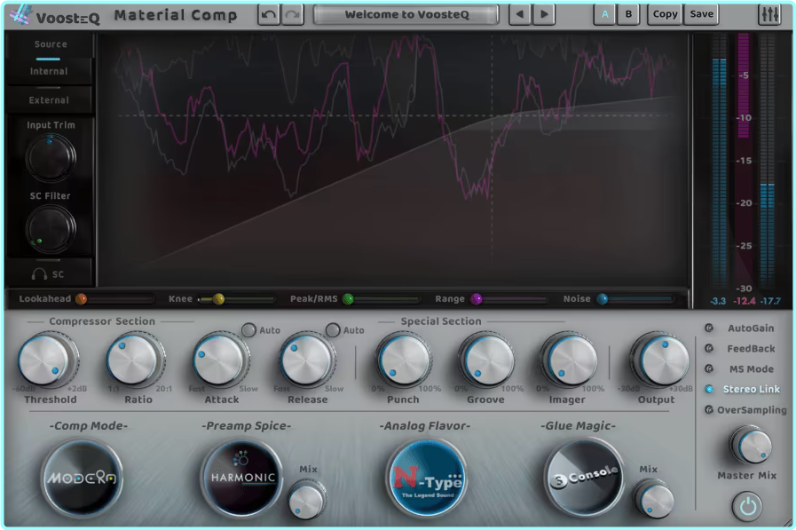This screenshot has width=796, height=530.
Task: Switch to the B state
Action: click(x=628, y=15)
